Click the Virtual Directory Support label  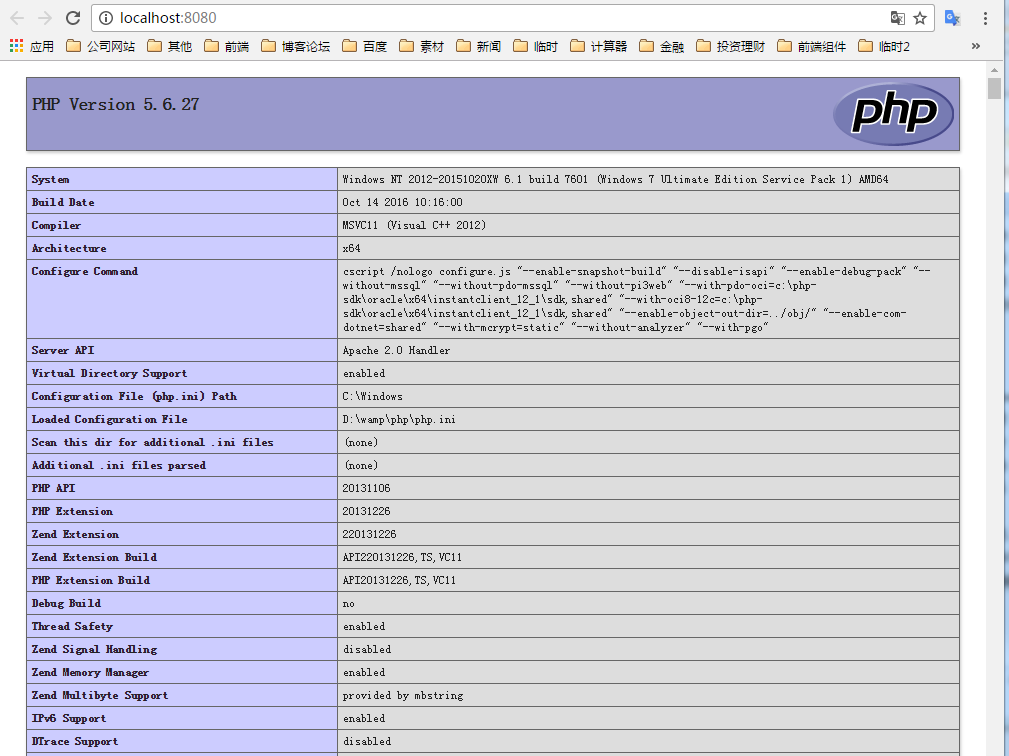pyautogui.click(x=109, y=373)
